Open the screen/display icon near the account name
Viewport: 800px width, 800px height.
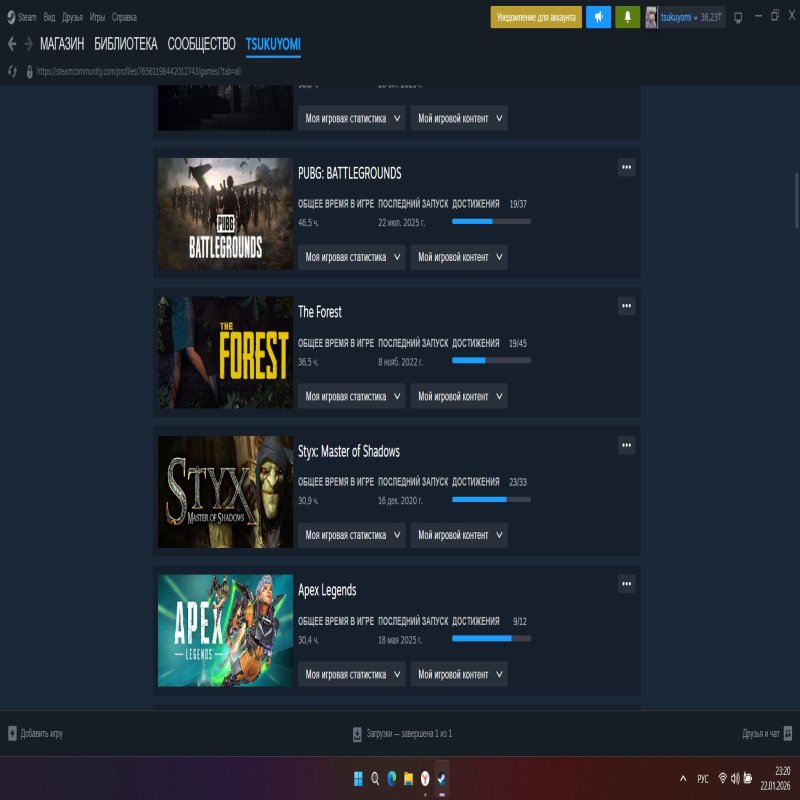(x=737, y=17)
